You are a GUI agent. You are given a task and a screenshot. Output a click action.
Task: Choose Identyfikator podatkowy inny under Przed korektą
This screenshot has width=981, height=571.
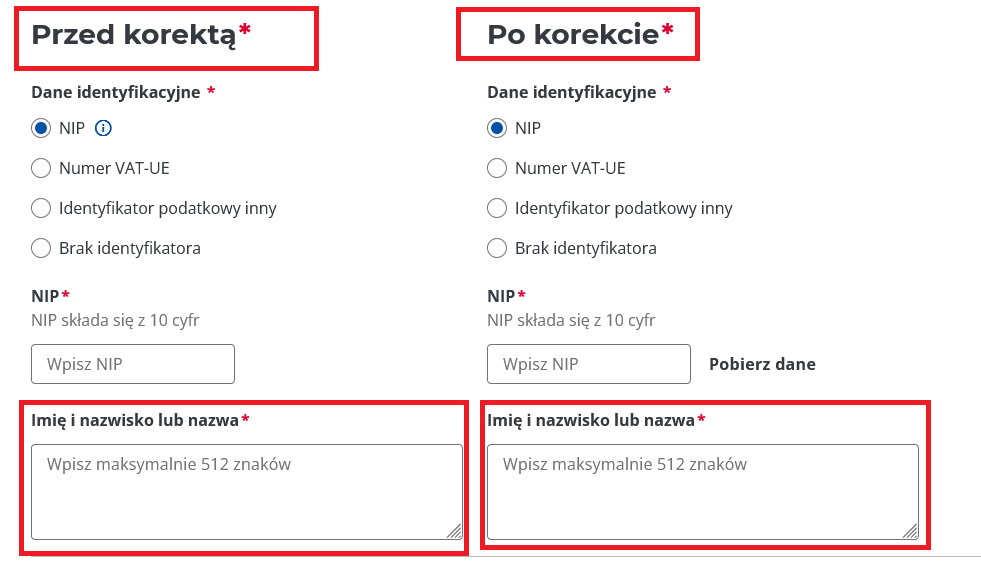(x=41, y=208)
